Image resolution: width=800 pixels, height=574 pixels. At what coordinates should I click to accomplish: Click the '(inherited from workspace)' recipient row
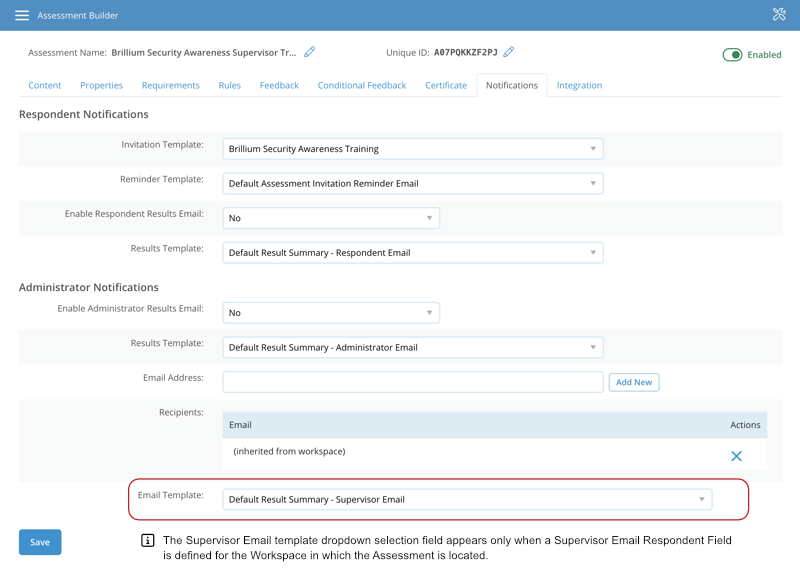coord(494,453)
